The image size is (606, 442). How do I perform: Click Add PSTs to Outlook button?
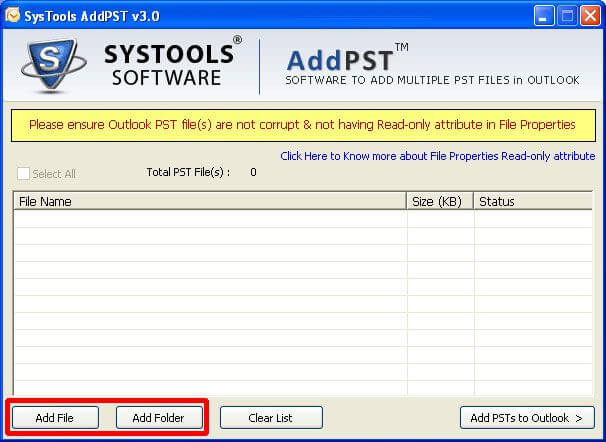[x=527, y=418]
